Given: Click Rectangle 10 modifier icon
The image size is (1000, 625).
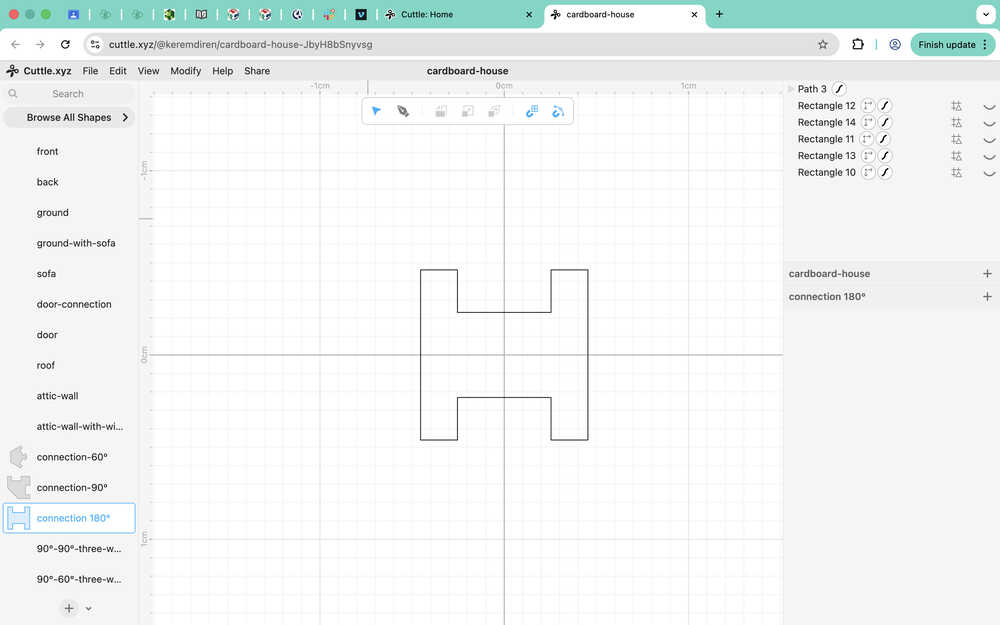Looking at the screenshot, I should pyautogui.click(x=957, y=172).
